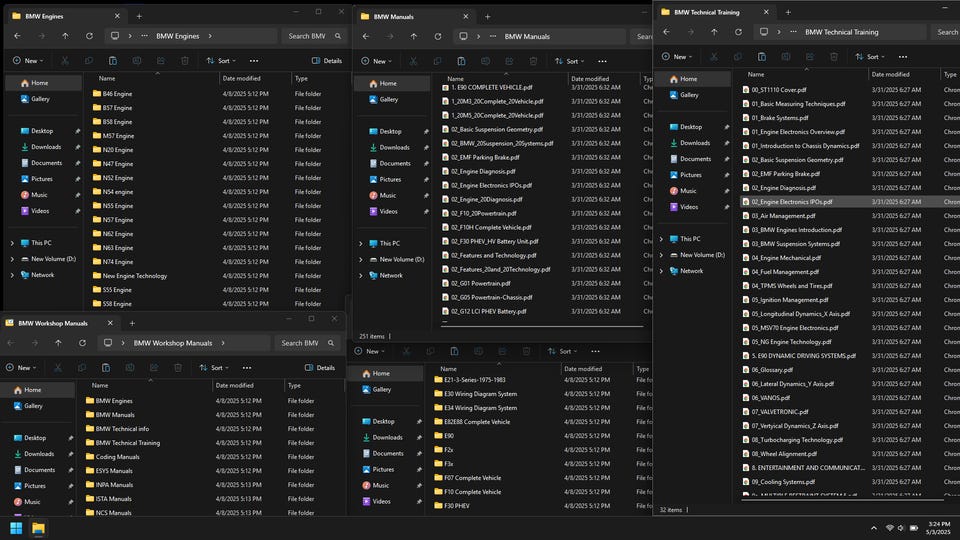The image size is (960, 540).
Task: Expand Network in BMW Engines sidebar
Action: [x=12, y=275]
